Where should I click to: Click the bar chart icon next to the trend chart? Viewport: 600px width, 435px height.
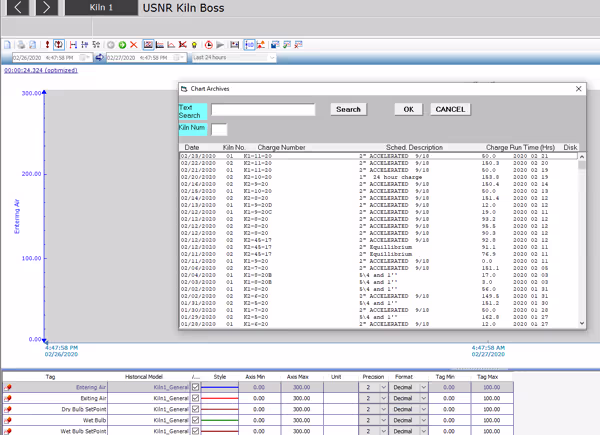[160, 45]
